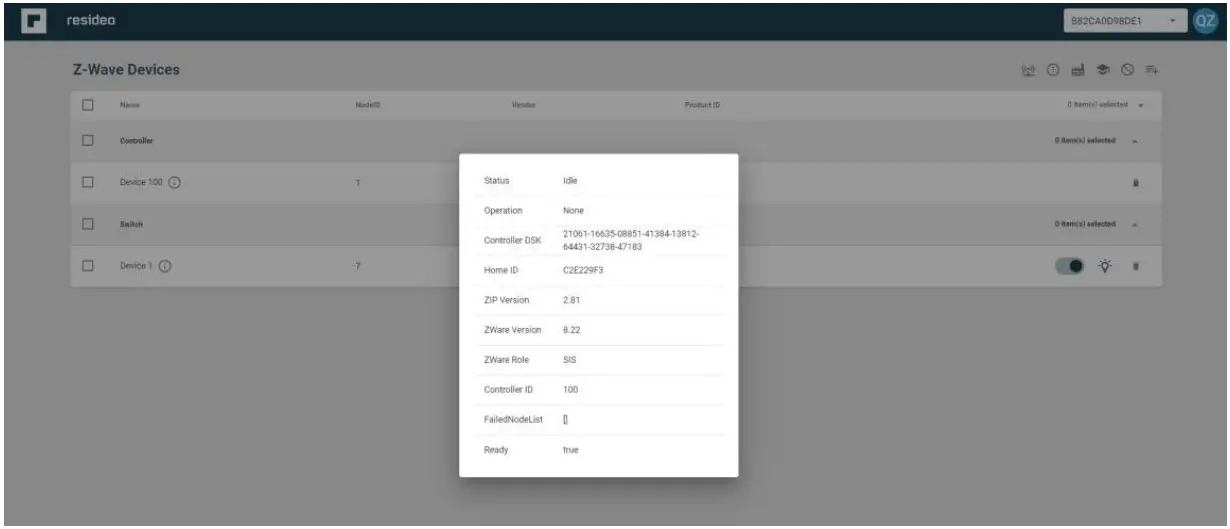This screenshot has width=1230, height=529.
Task: Click the Ready value true
Action: 570,450
